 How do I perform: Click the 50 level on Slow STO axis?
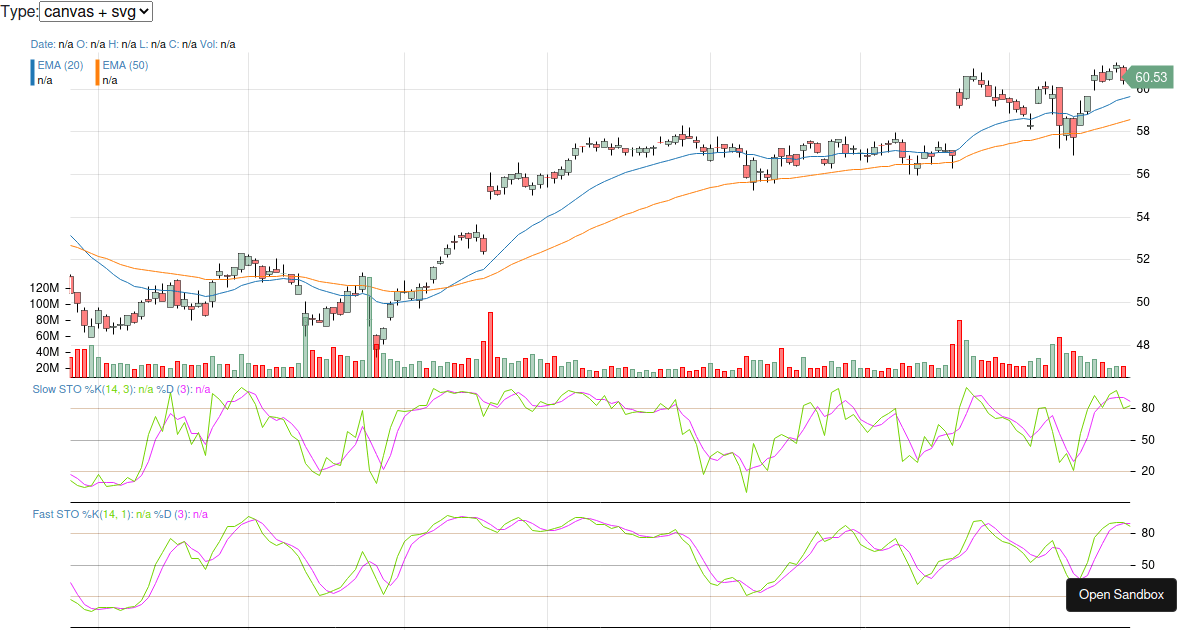click(1147, 440)
